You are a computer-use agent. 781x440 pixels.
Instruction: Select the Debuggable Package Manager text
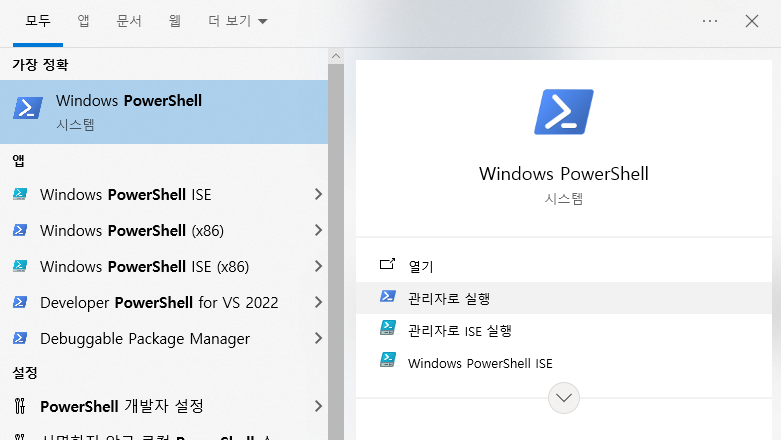click(x=145, y=339)
